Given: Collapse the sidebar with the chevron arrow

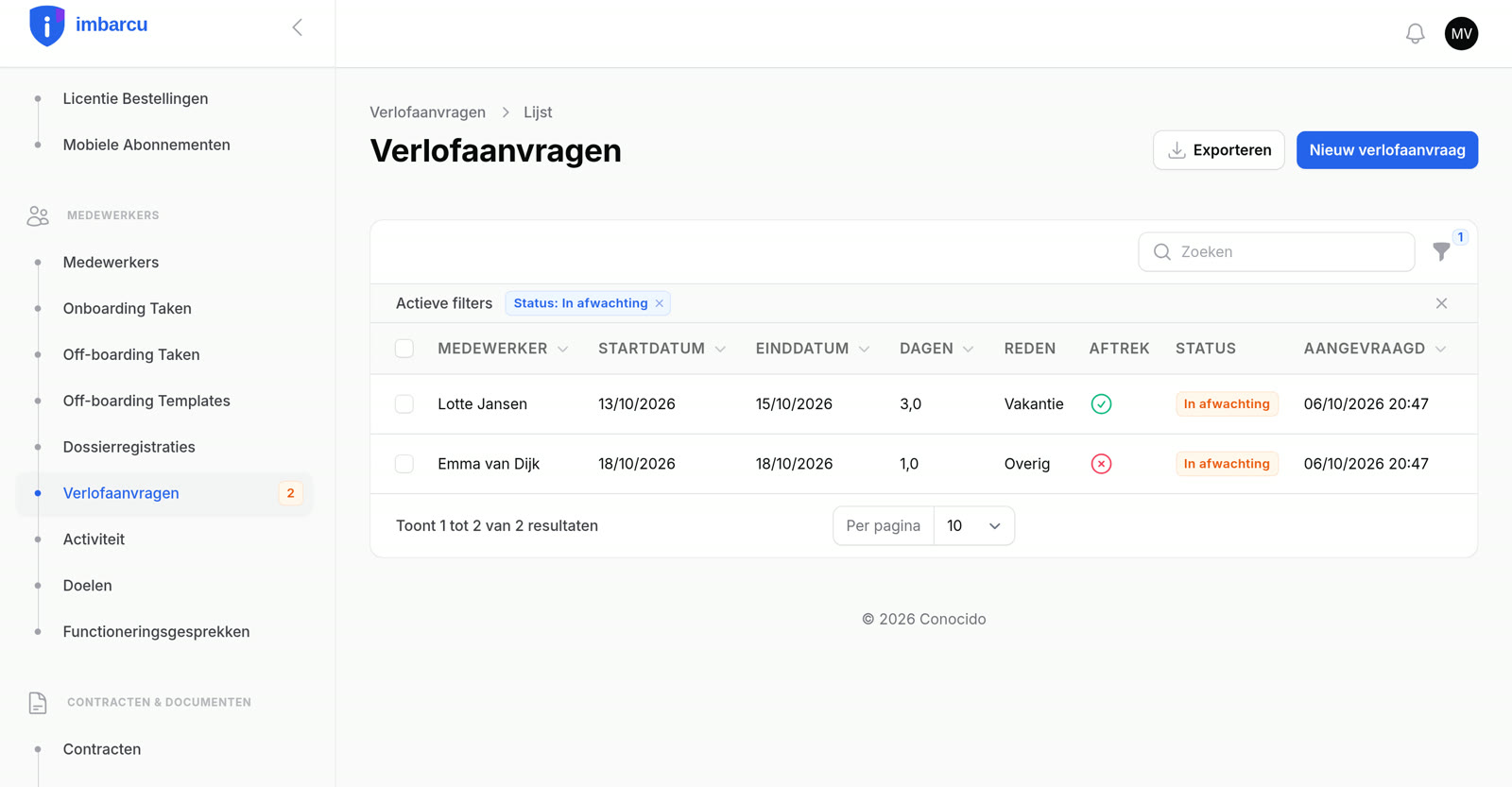Looking at the screenshot, I should click(x=298, y=27).
